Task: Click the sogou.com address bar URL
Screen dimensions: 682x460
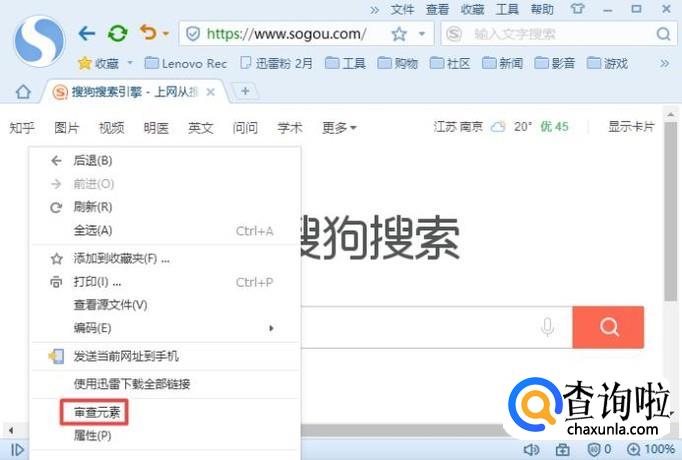Action: tap(286, 34)
